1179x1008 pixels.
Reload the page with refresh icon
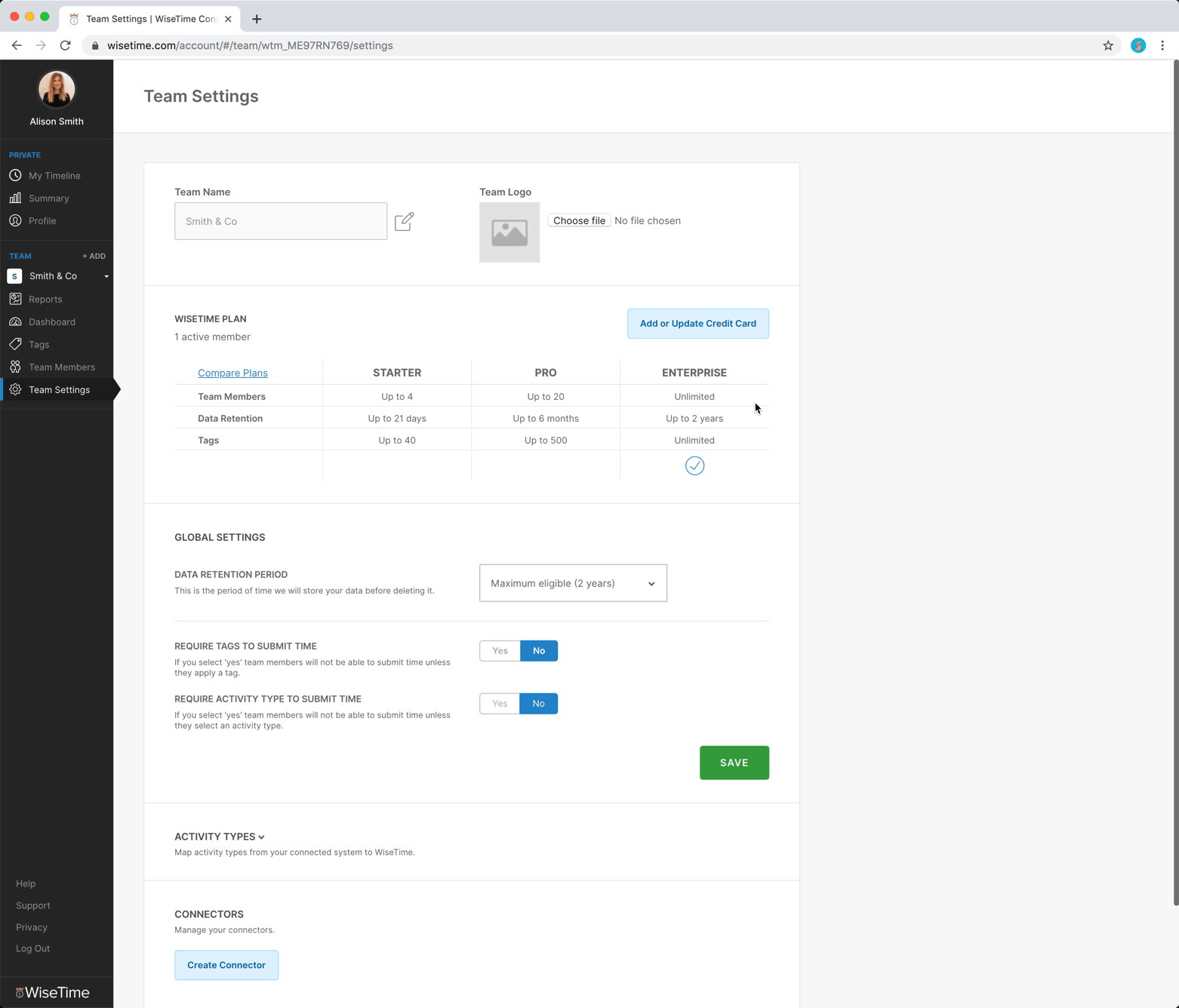[x=66, y=45]
